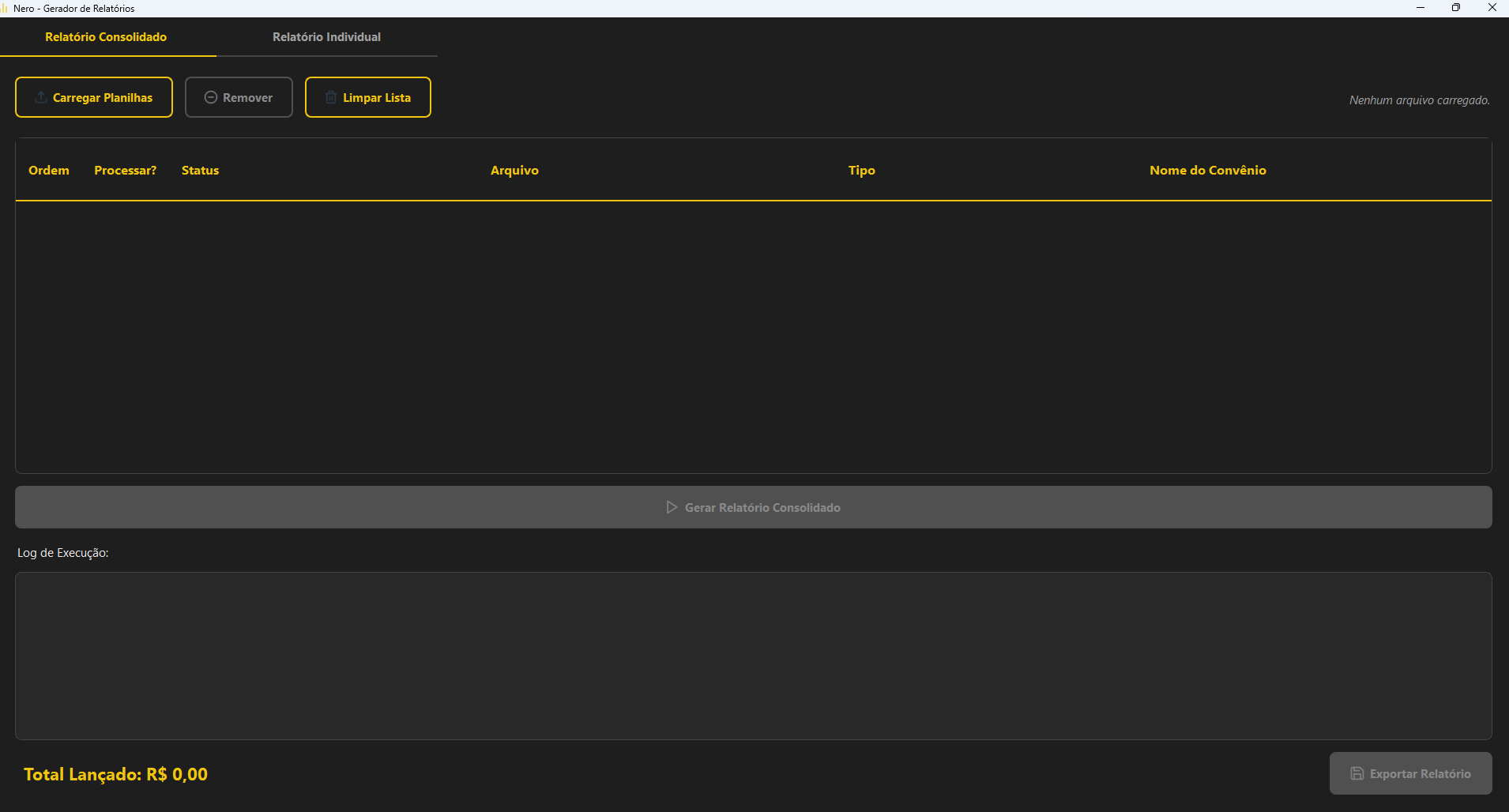Click the empty file list table area
The height and width of the screenshot is (812, 1509).
753,336
